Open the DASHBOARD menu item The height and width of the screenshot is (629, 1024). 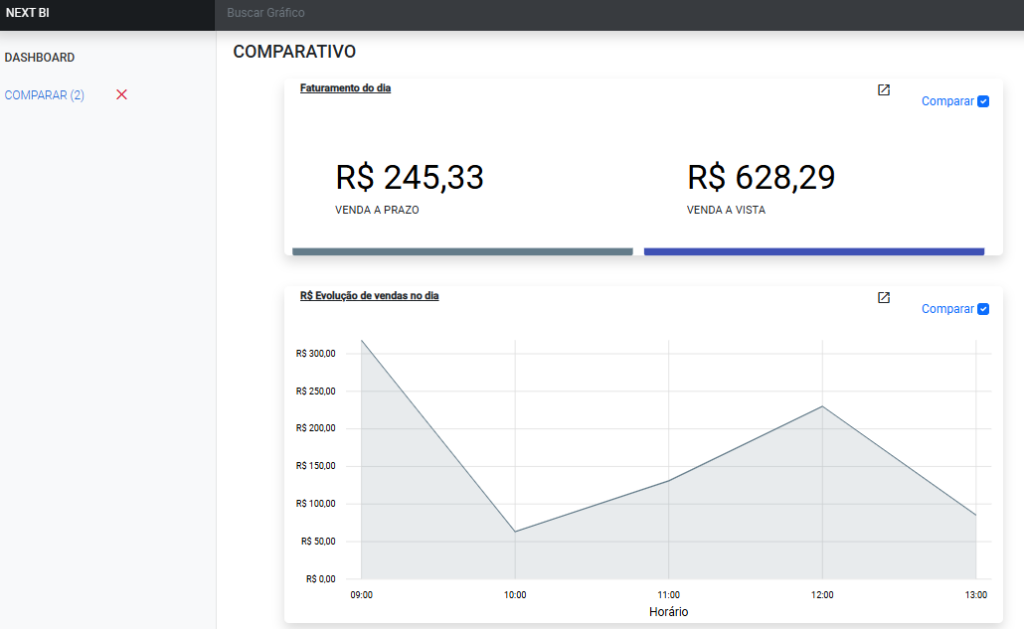(40, 57)
